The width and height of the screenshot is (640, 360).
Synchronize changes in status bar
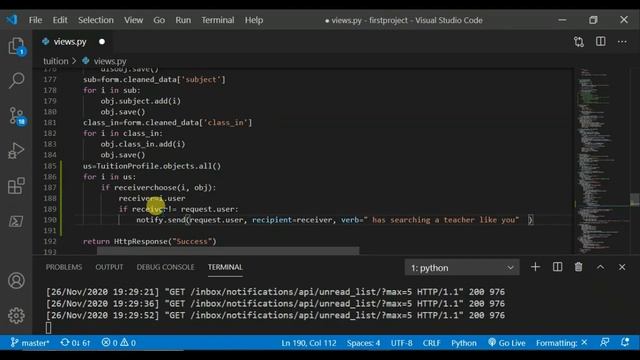[x=75, y=343]
